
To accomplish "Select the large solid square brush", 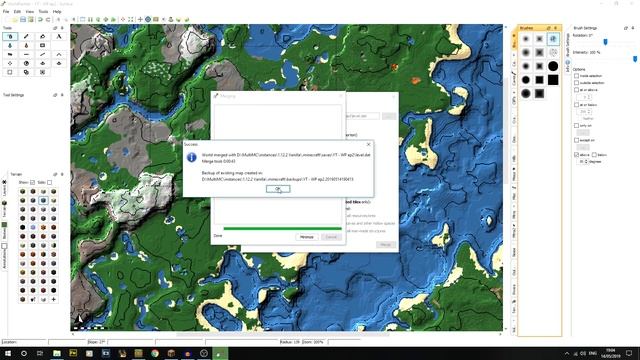I will tap(553, 80).
